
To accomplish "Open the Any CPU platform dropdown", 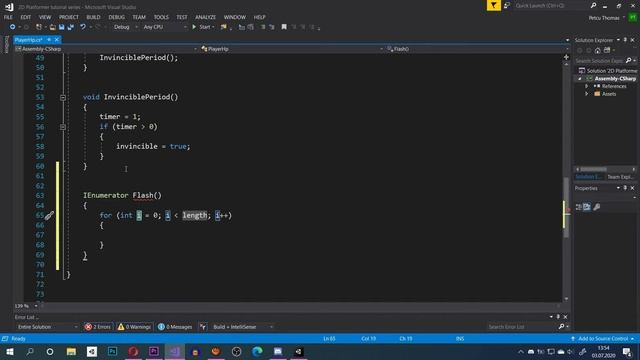I will [164, 27].
